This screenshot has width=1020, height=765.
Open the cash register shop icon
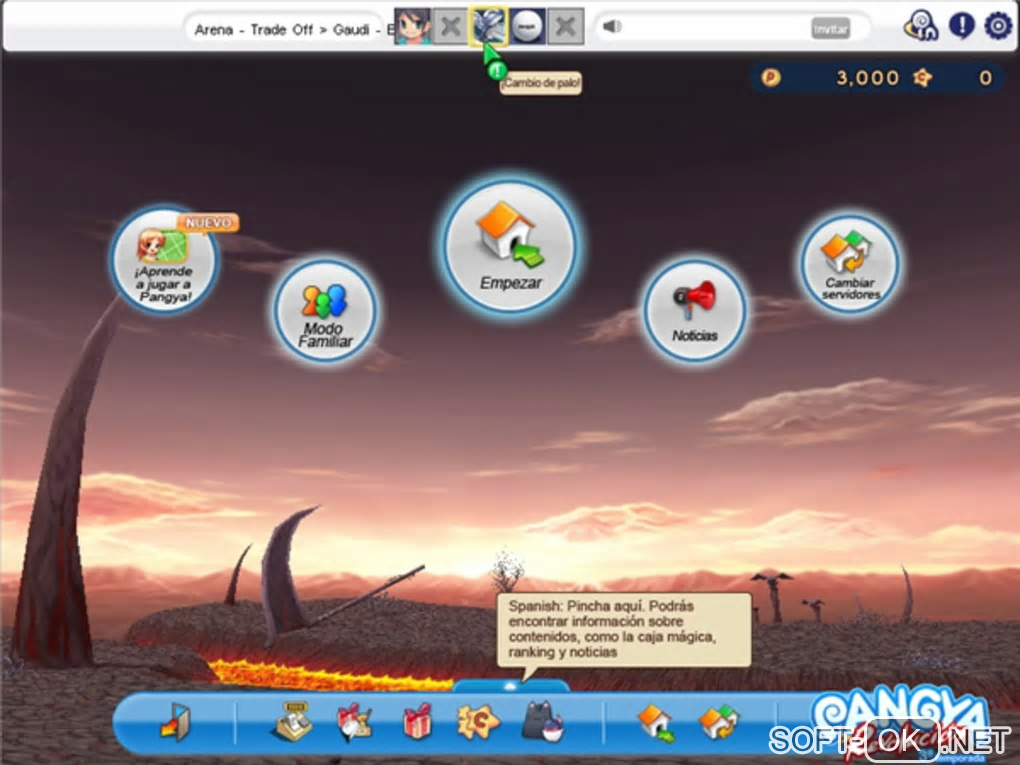tap(291, 721)
